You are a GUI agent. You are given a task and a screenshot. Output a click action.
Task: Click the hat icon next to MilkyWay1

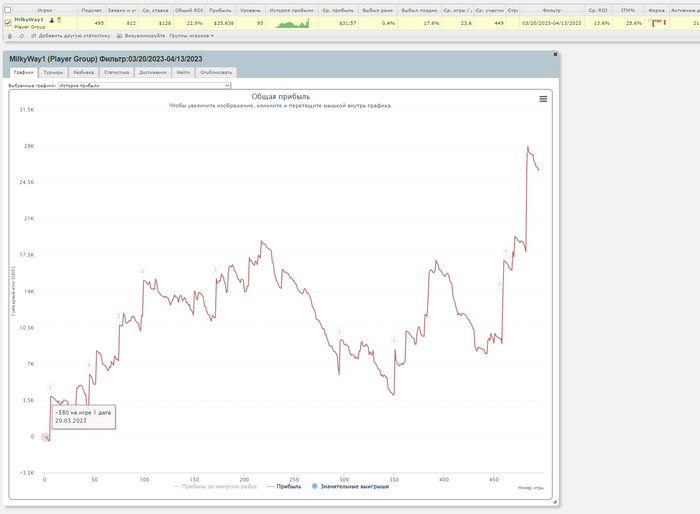tap(51, 20)
